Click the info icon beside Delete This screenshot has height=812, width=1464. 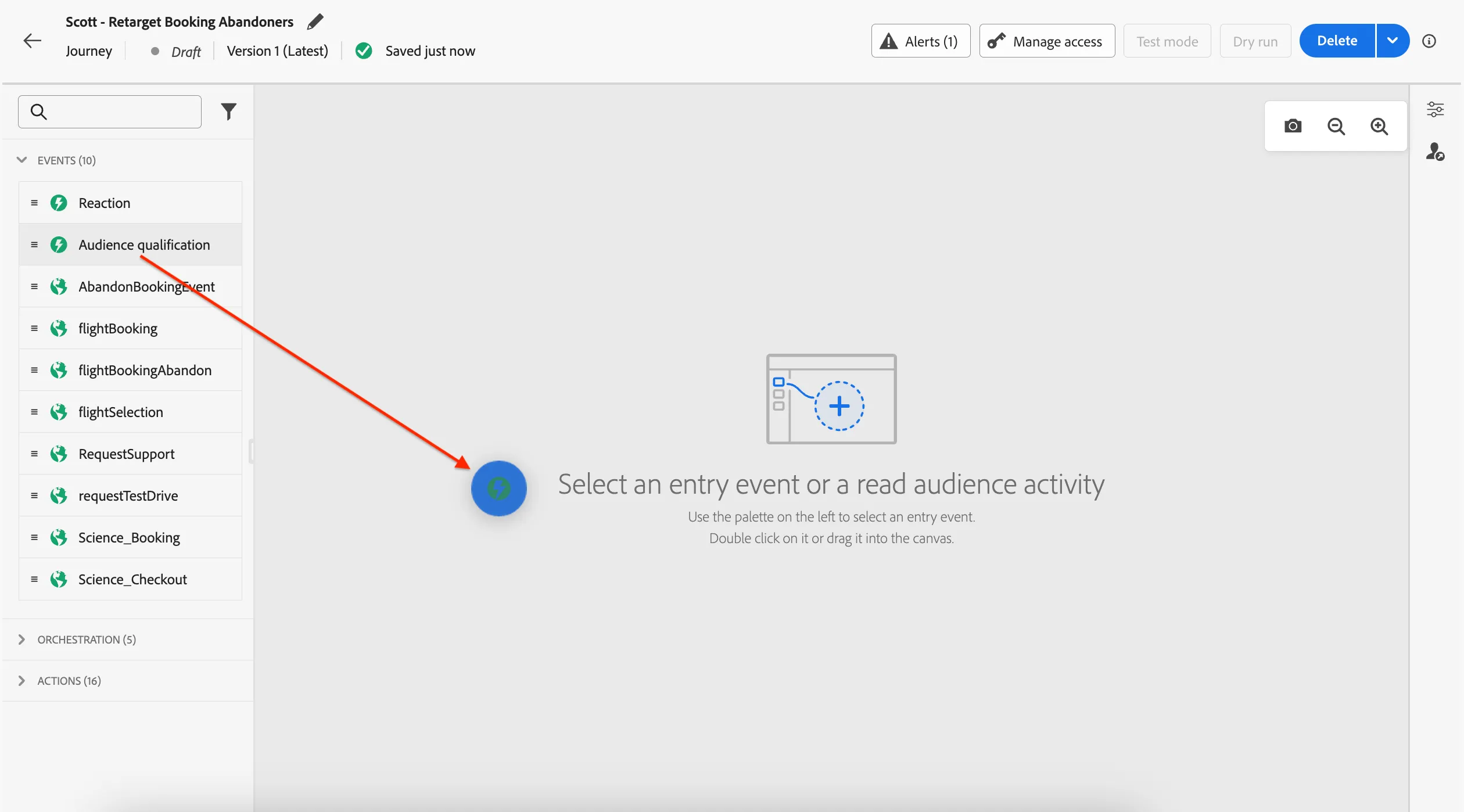tap(1429, 41)
